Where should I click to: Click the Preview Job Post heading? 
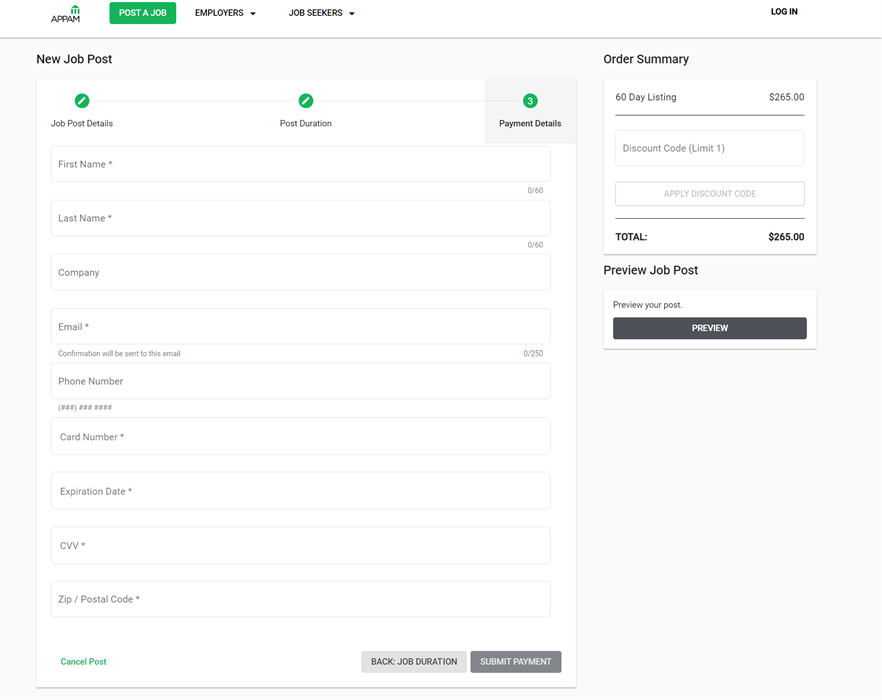point(650,270)
